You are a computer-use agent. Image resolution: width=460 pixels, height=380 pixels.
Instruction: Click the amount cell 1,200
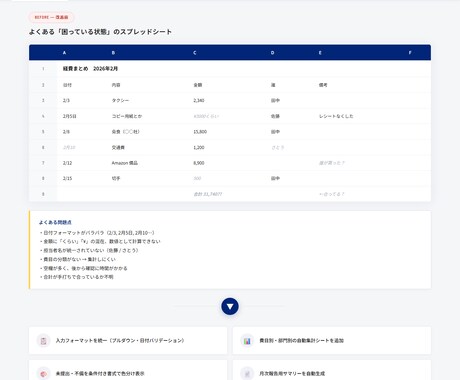click(x=199, y=147)
